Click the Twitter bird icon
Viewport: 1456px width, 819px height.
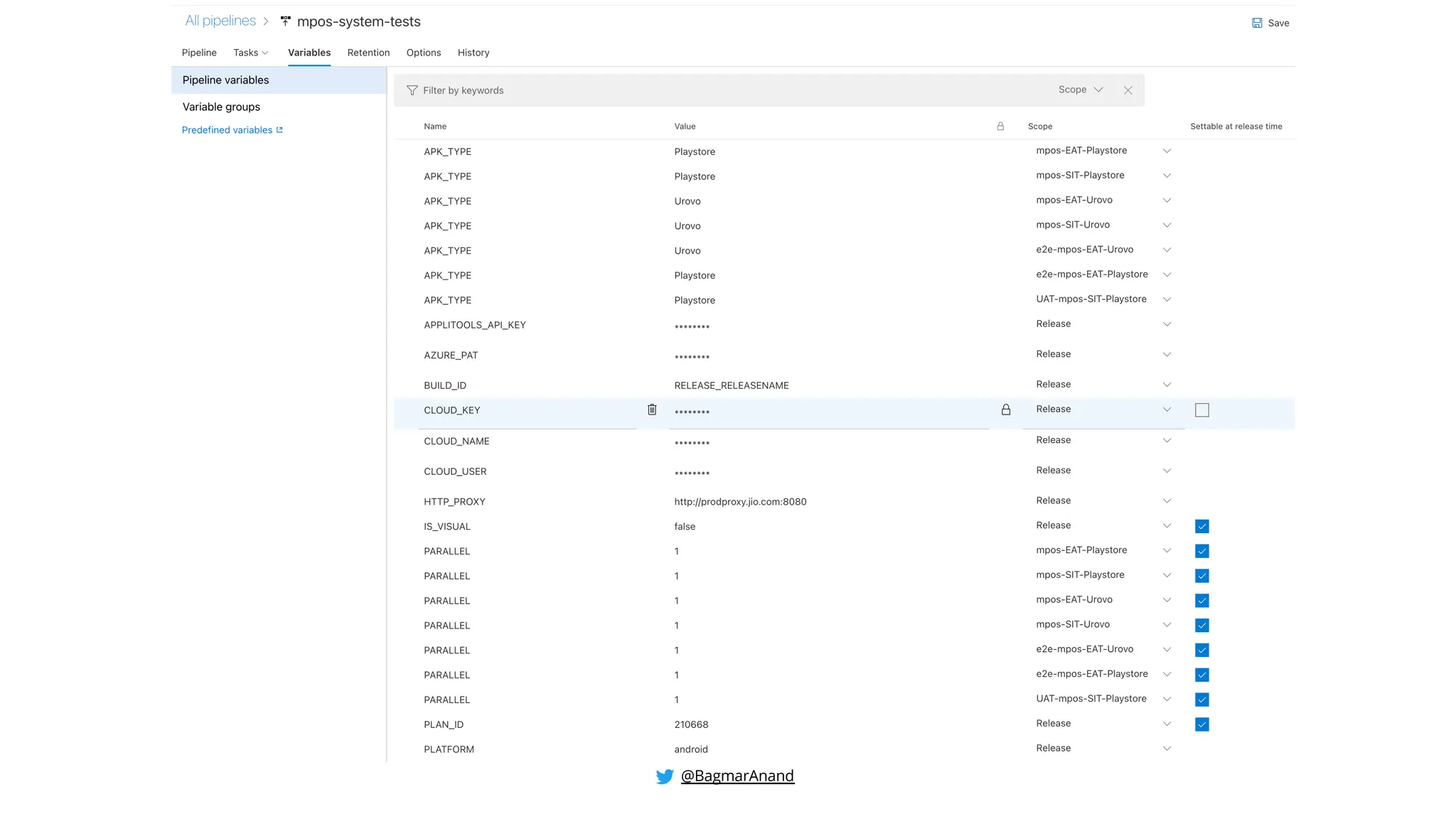pyautogui.click(x=665, y=776)
